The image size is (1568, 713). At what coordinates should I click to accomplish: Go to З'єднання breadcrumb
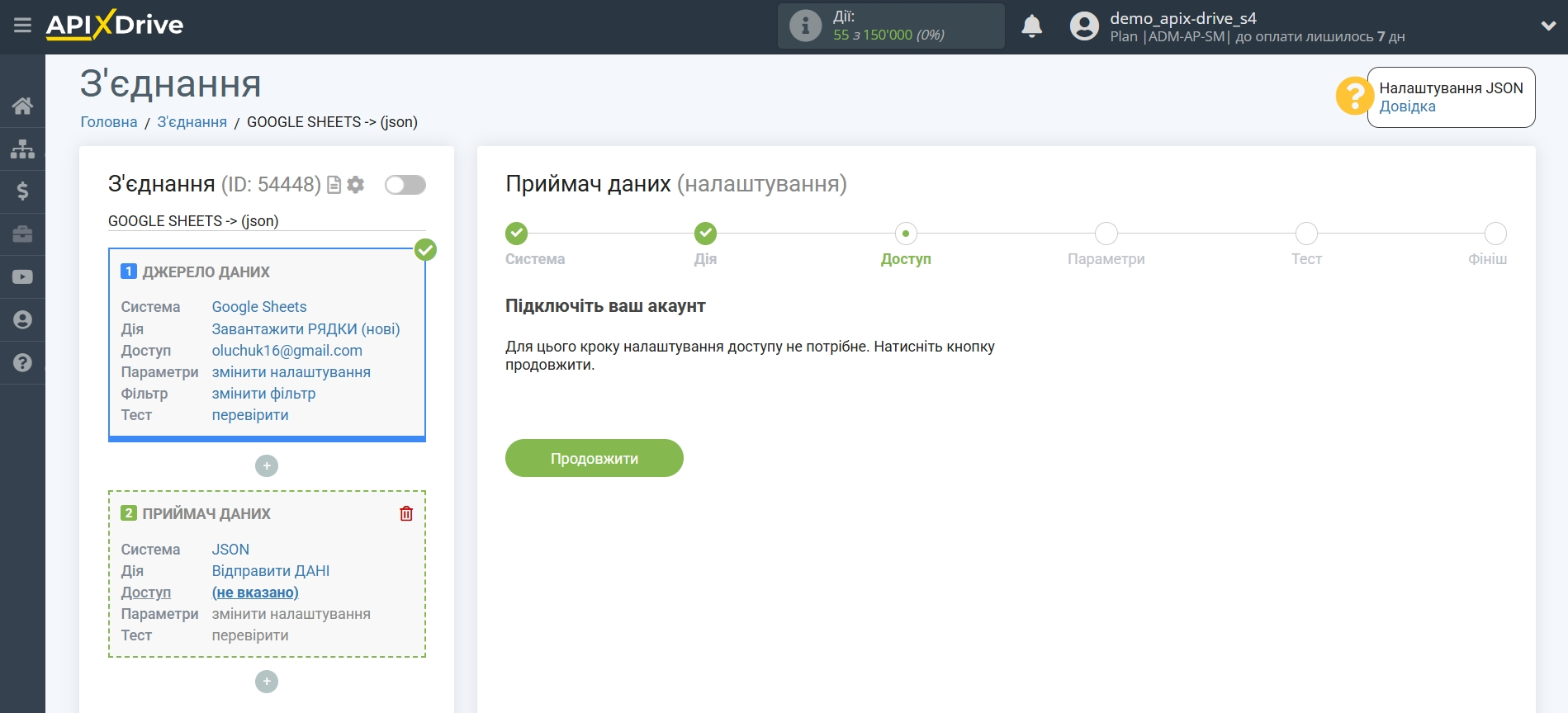192,122
